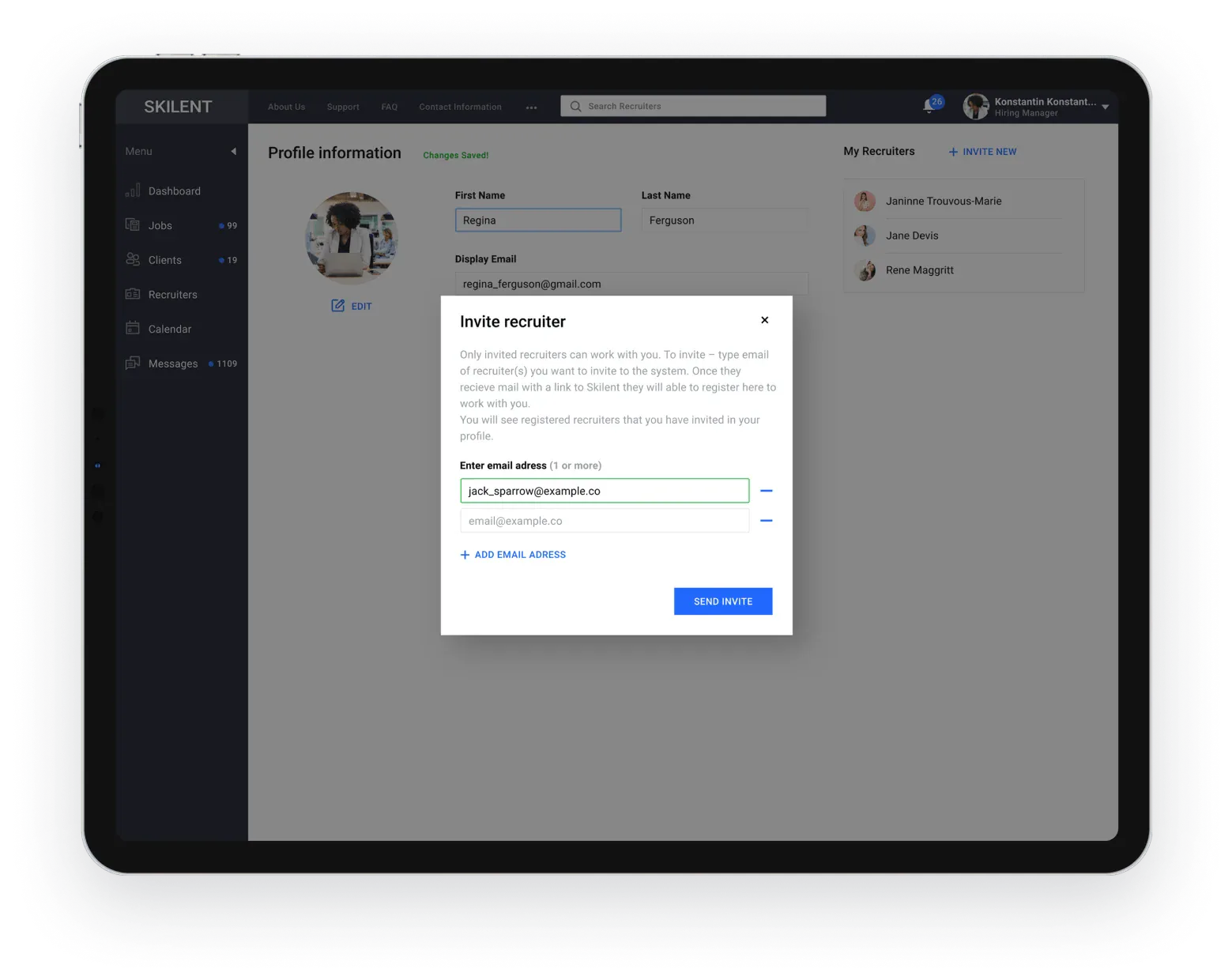Focus the Display Email field

(x=631, y=284)
